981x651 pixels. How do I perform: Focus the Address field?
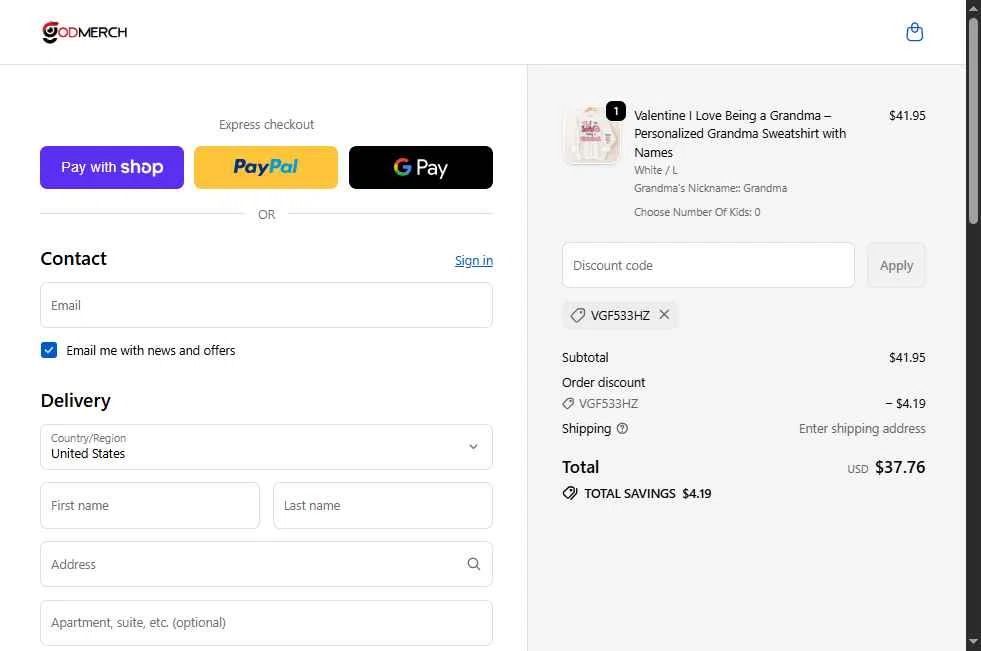tap(267, 564)
